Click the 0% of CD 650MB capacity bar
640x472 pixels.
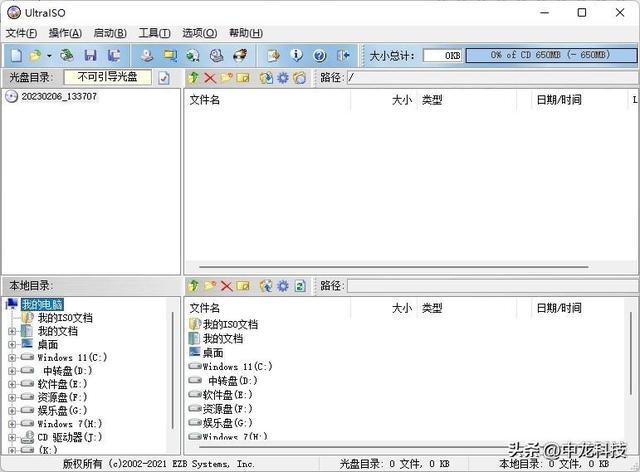click(x=551, y=55)
